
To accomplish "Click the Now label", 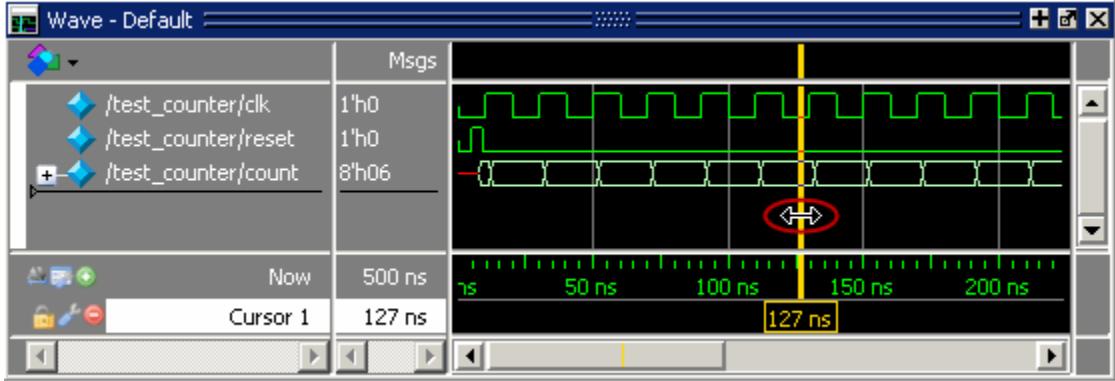I will [x=289, y=277].
